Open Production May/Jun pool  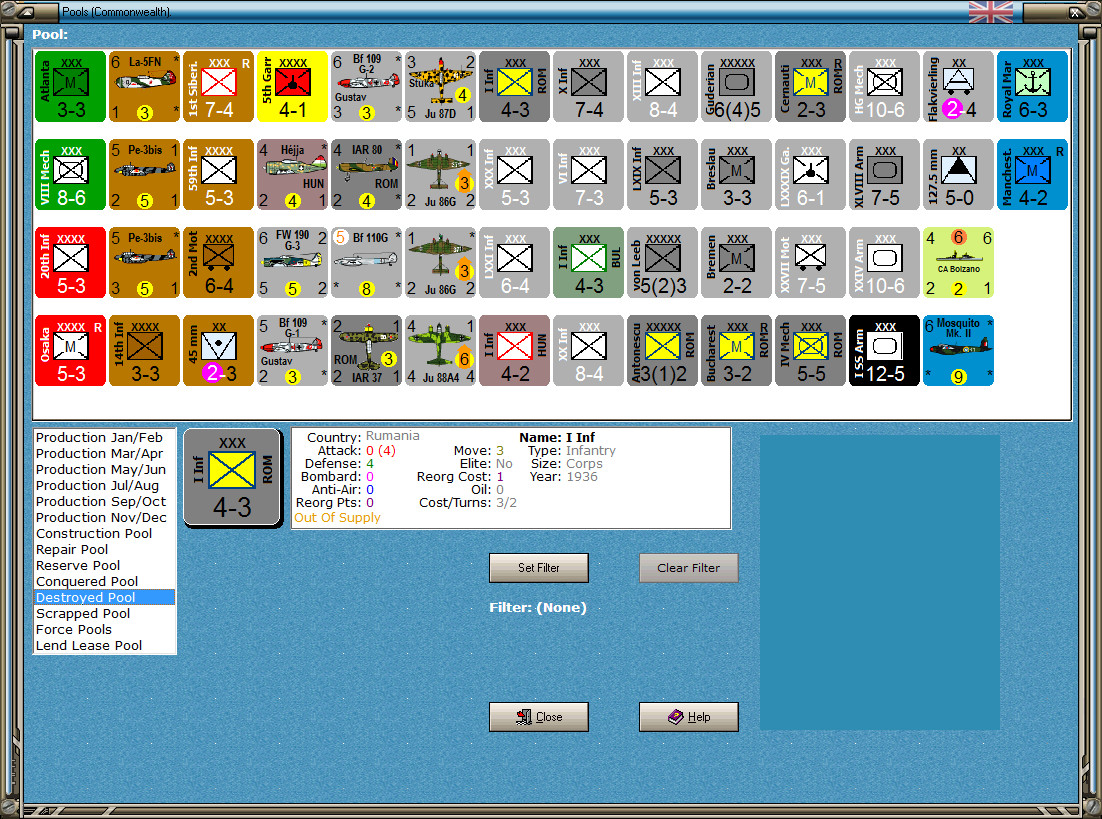[x=104, y=469]
